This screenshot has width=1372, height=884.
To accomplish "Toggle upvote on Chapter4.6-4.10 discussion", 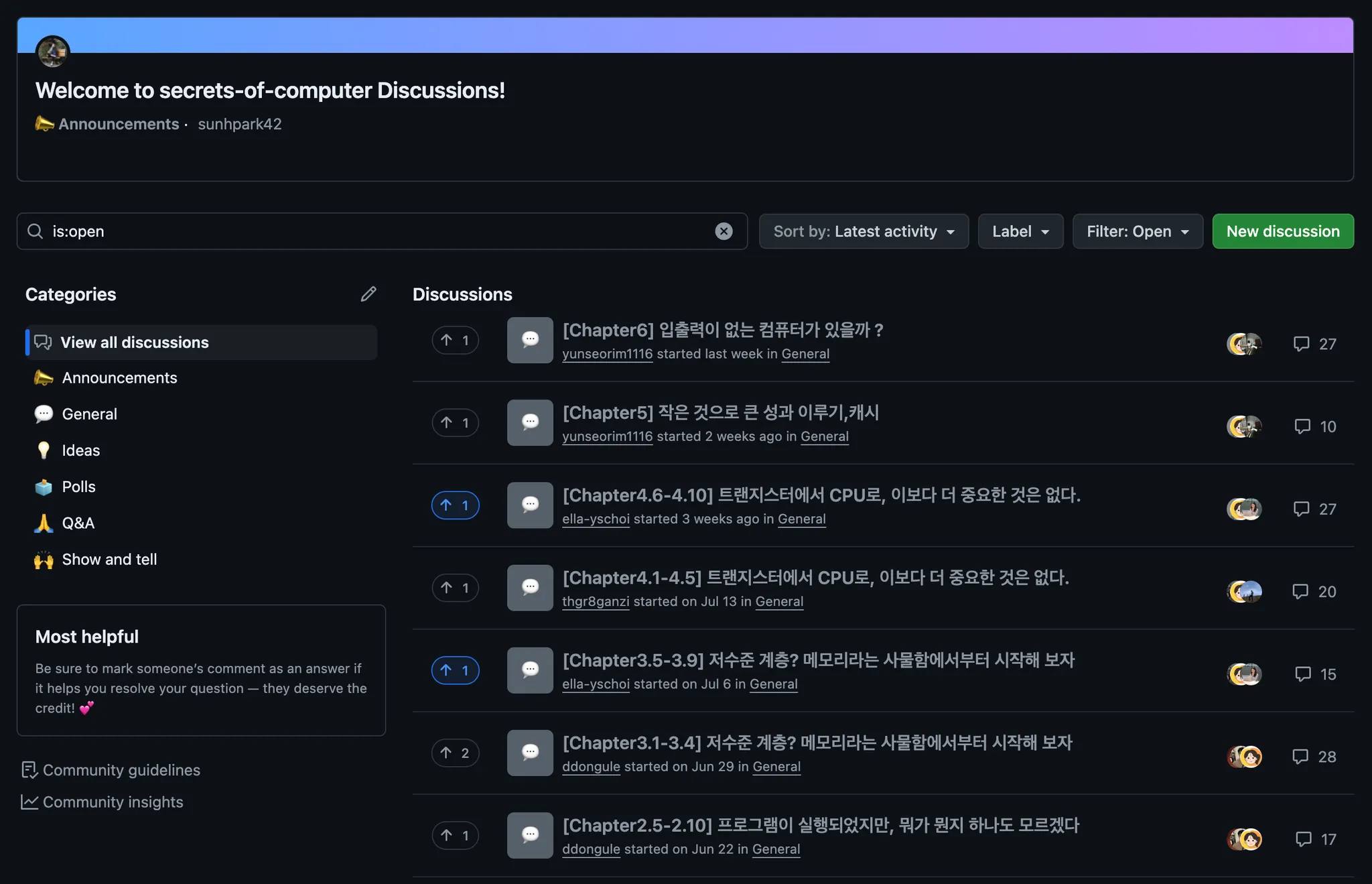I will [455, 505].
